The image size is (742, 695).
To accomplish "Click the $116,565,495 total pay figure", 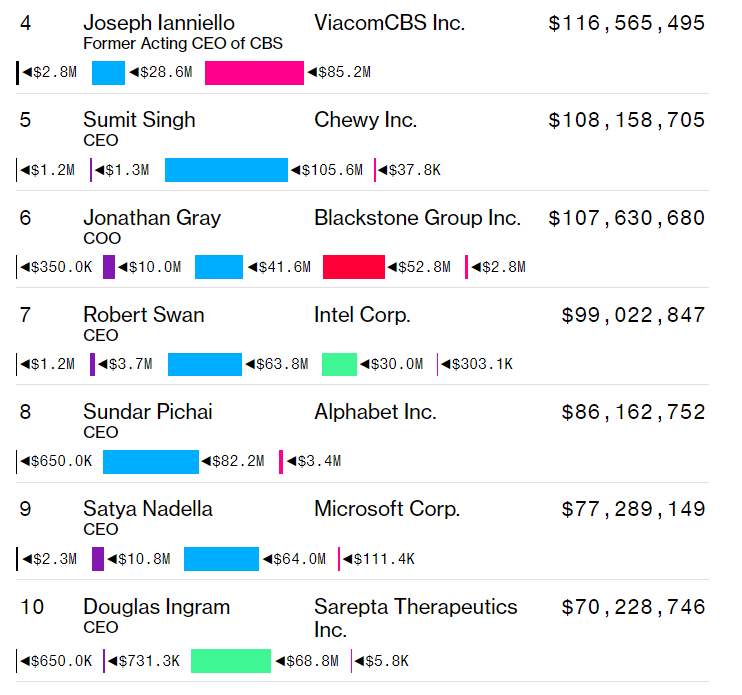I will point(626,23).
